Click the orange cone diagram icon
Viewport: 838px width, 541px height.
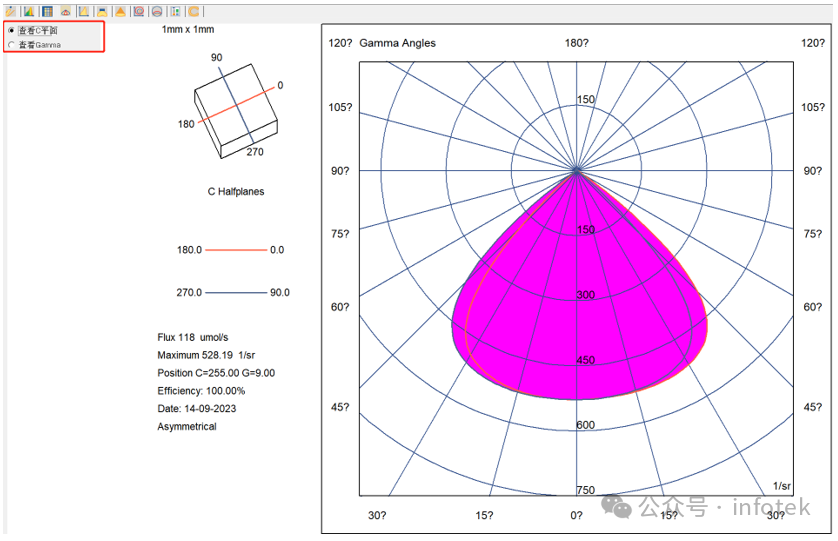point(121,11)
